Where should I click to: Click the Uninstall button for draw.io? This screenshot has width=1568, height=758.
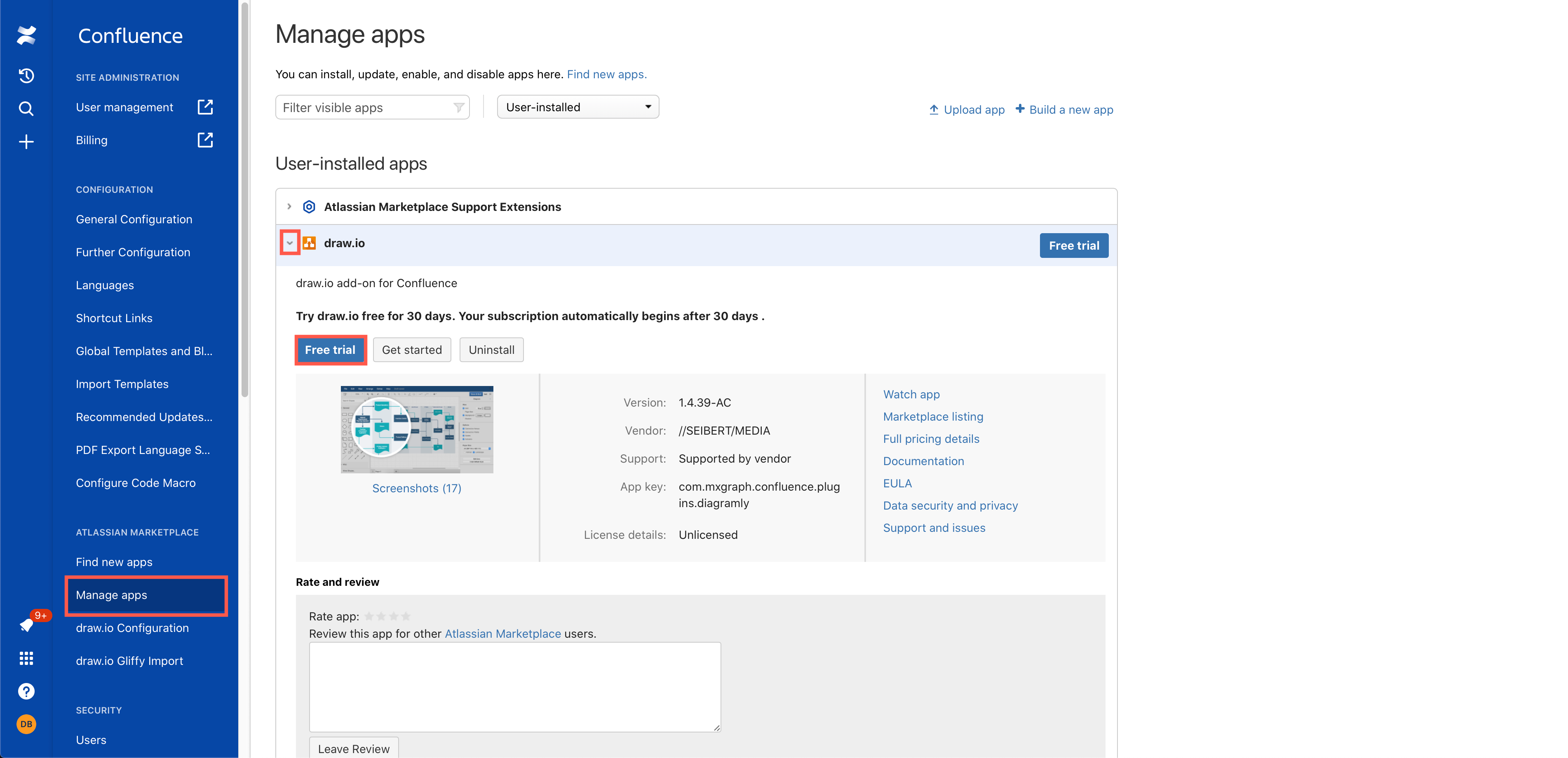491,349
